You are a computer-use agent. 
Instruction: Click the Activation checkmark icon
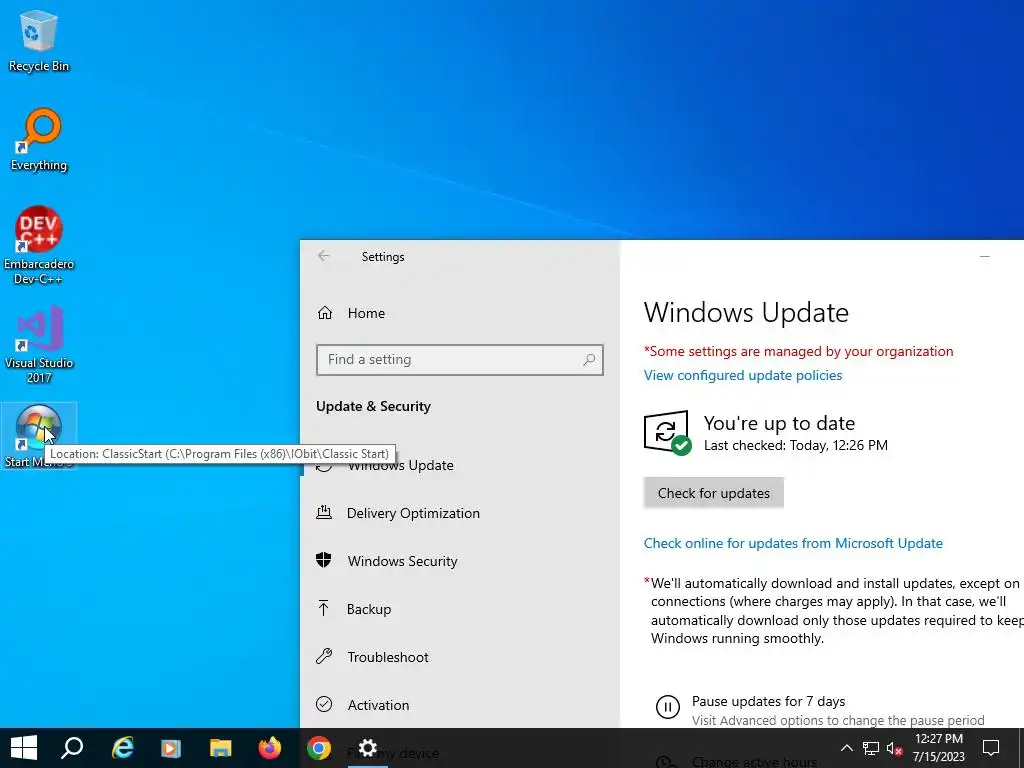tap(324, 704)
